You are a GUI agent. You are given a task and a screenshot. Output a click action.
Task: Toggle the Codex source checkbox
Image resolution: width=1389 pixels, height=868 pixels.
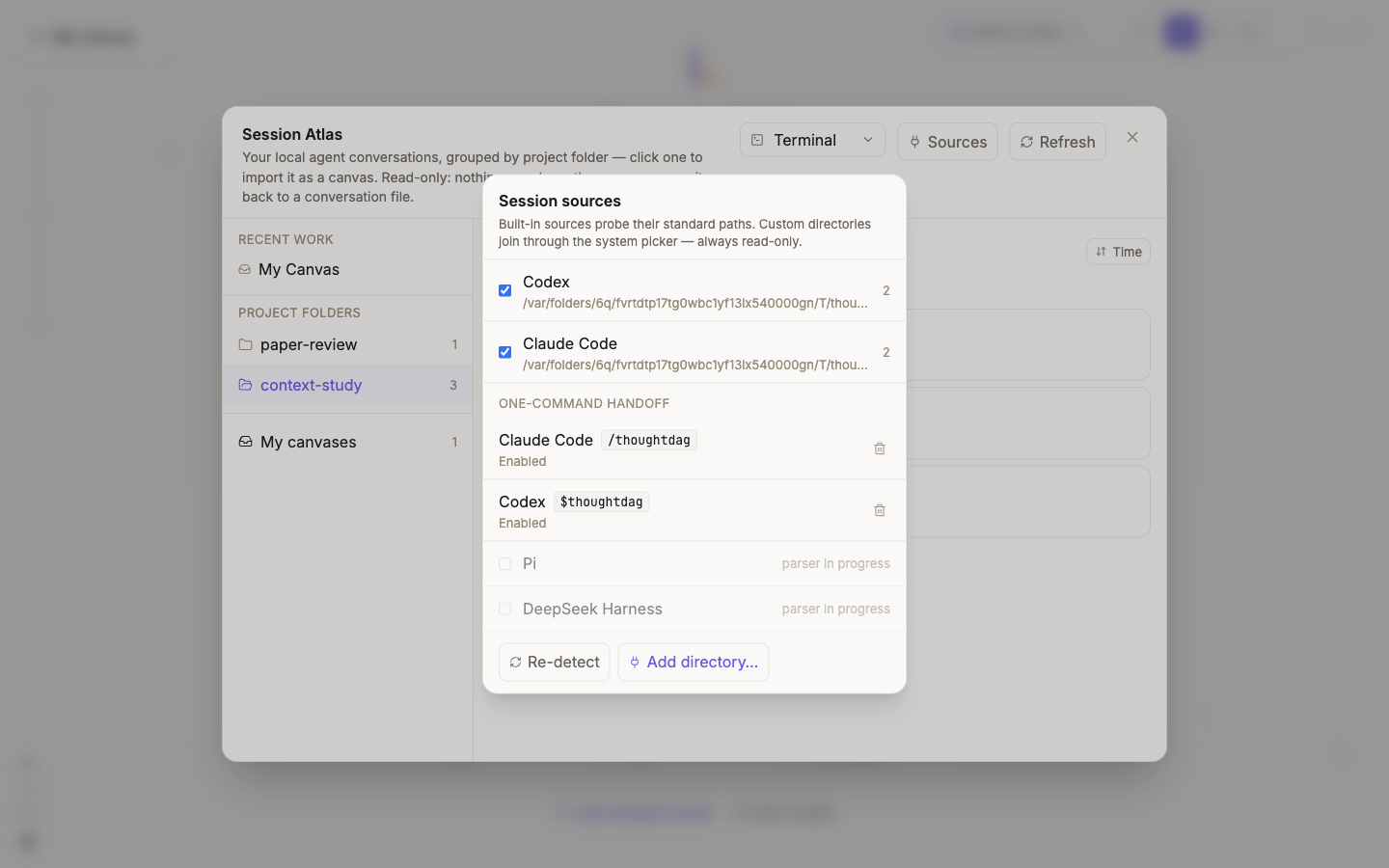pyautogui.click(x=504, y=290)
